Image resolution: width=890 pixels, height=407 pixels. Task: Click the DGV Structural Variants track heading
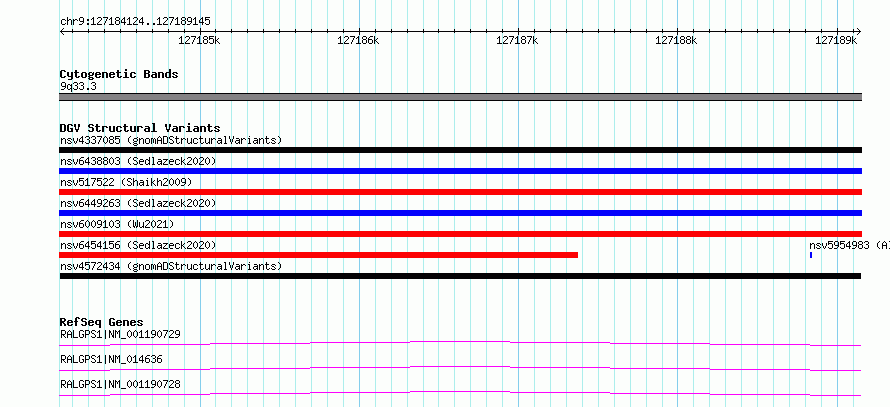(x=140, y=128)
